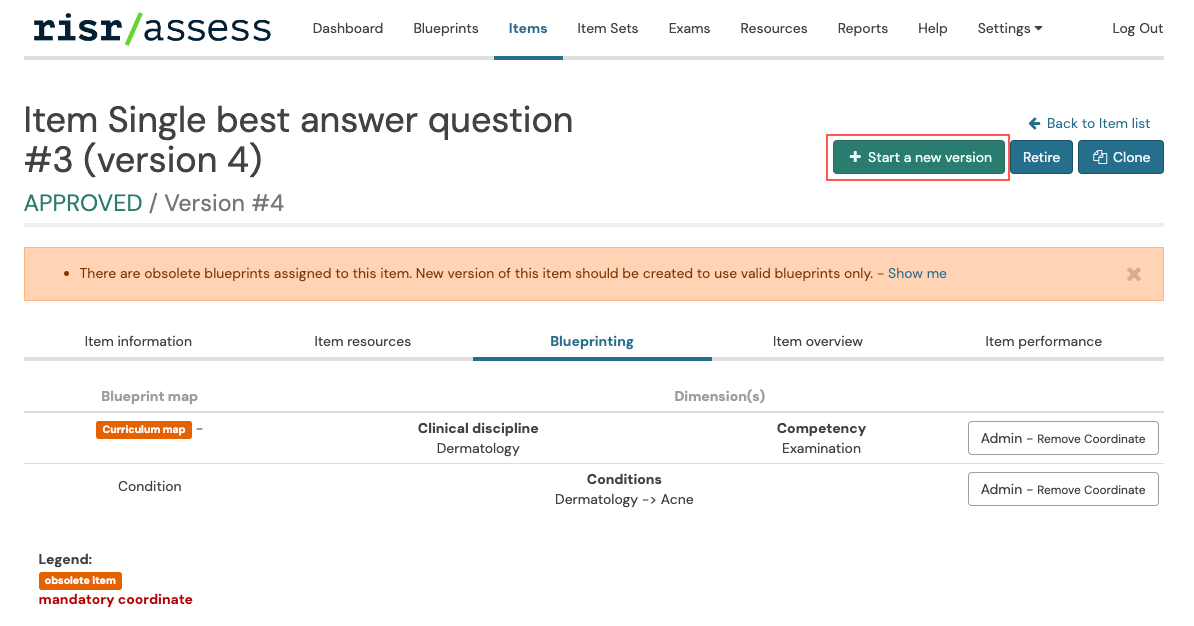The height and width of the screenshot is (626, 1194).
Task: Navigate to Item Sets
Action: pyautogui.click(x=607, y=28)
